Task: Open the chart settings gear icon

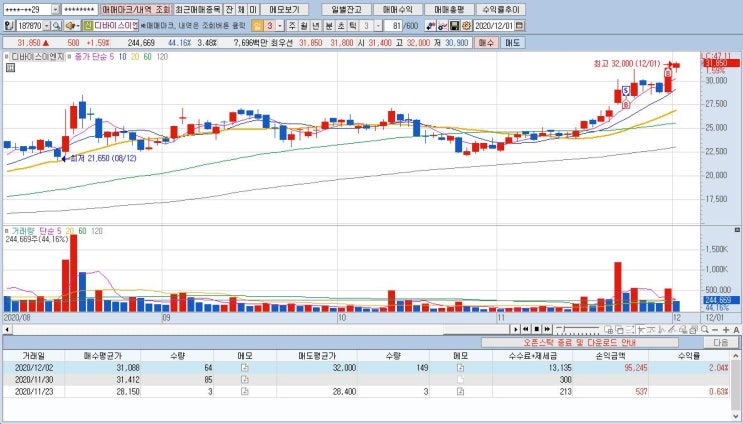Action: pyautogui.click(x=466, y=26)
